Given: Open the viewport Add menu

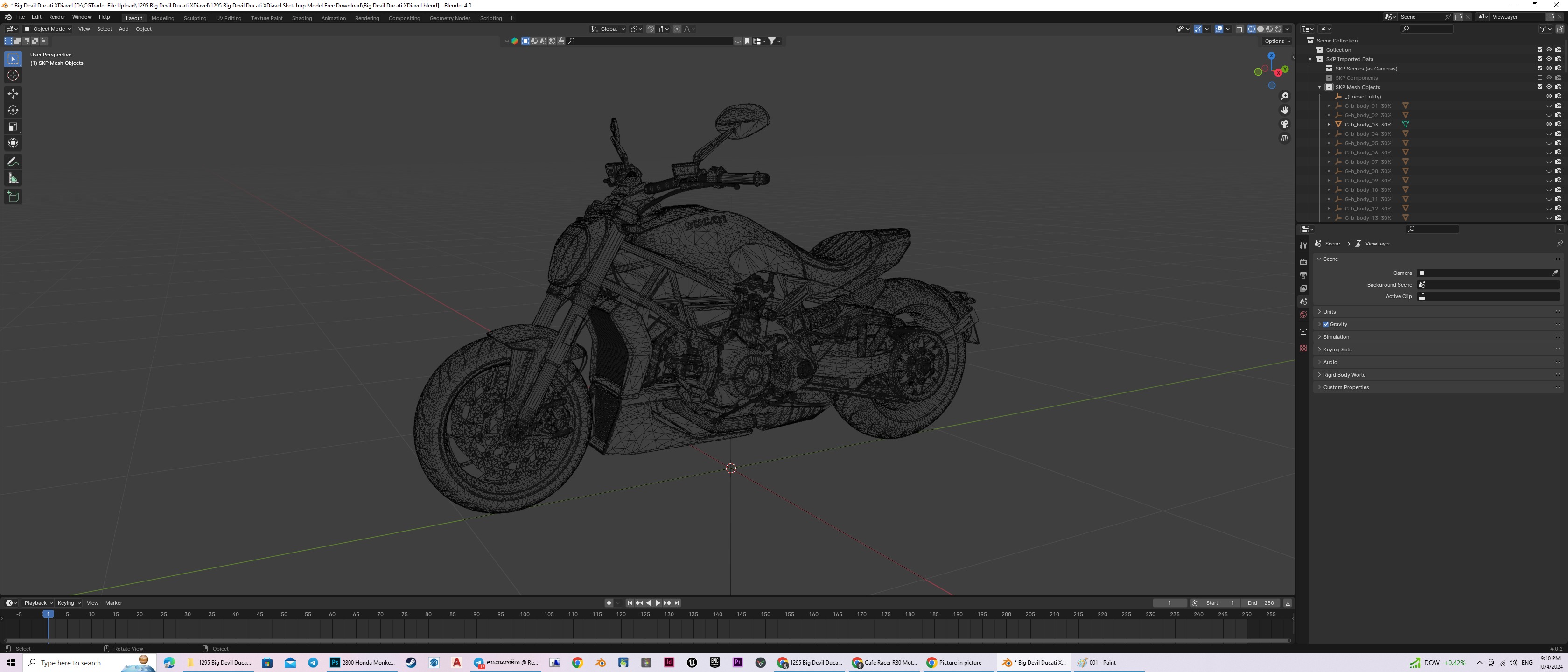Looking at the screenshot, I should click(x=124, y=28).
